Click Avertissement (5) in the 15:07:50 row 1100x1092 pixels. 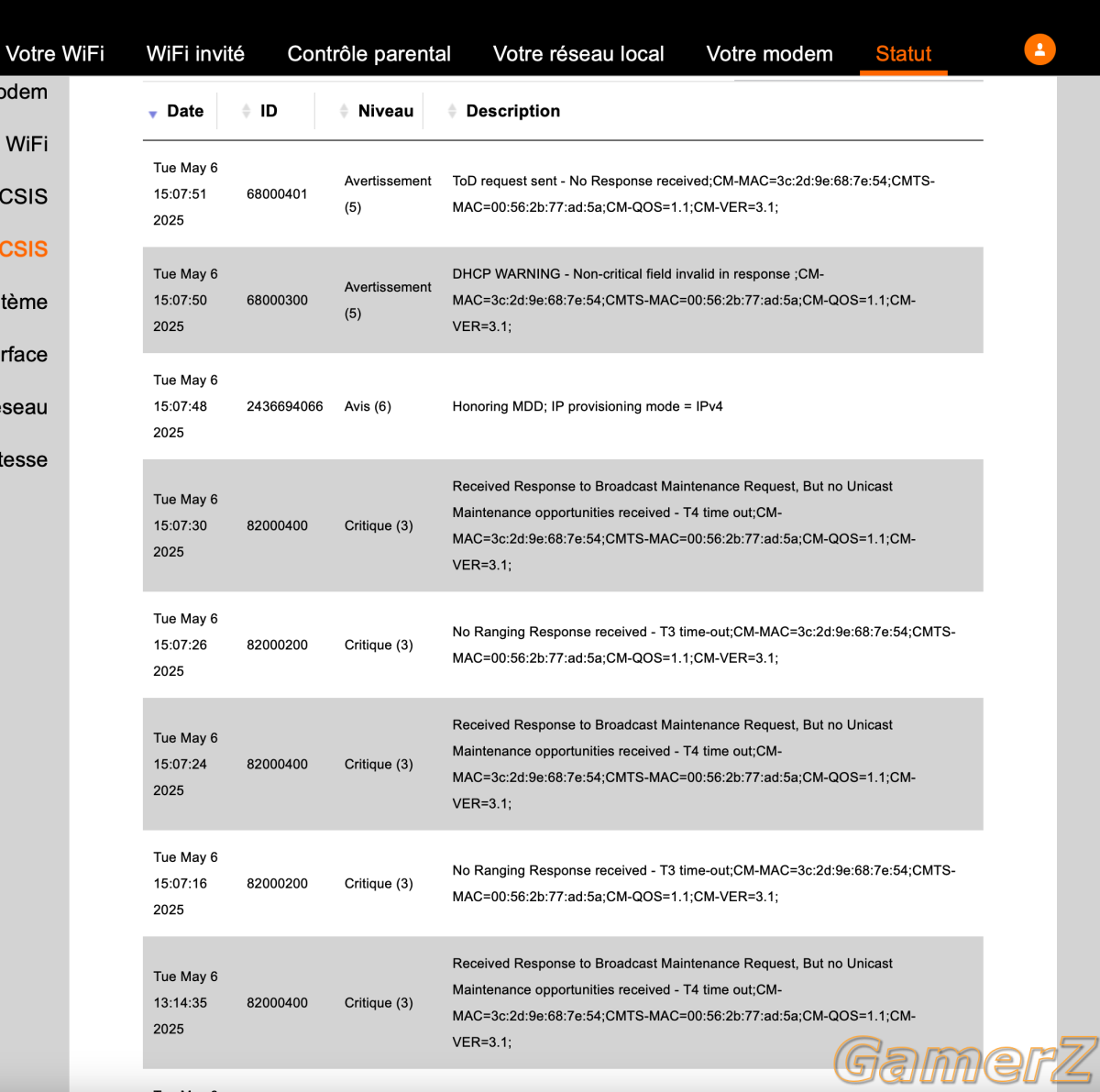tap(388, 300)
